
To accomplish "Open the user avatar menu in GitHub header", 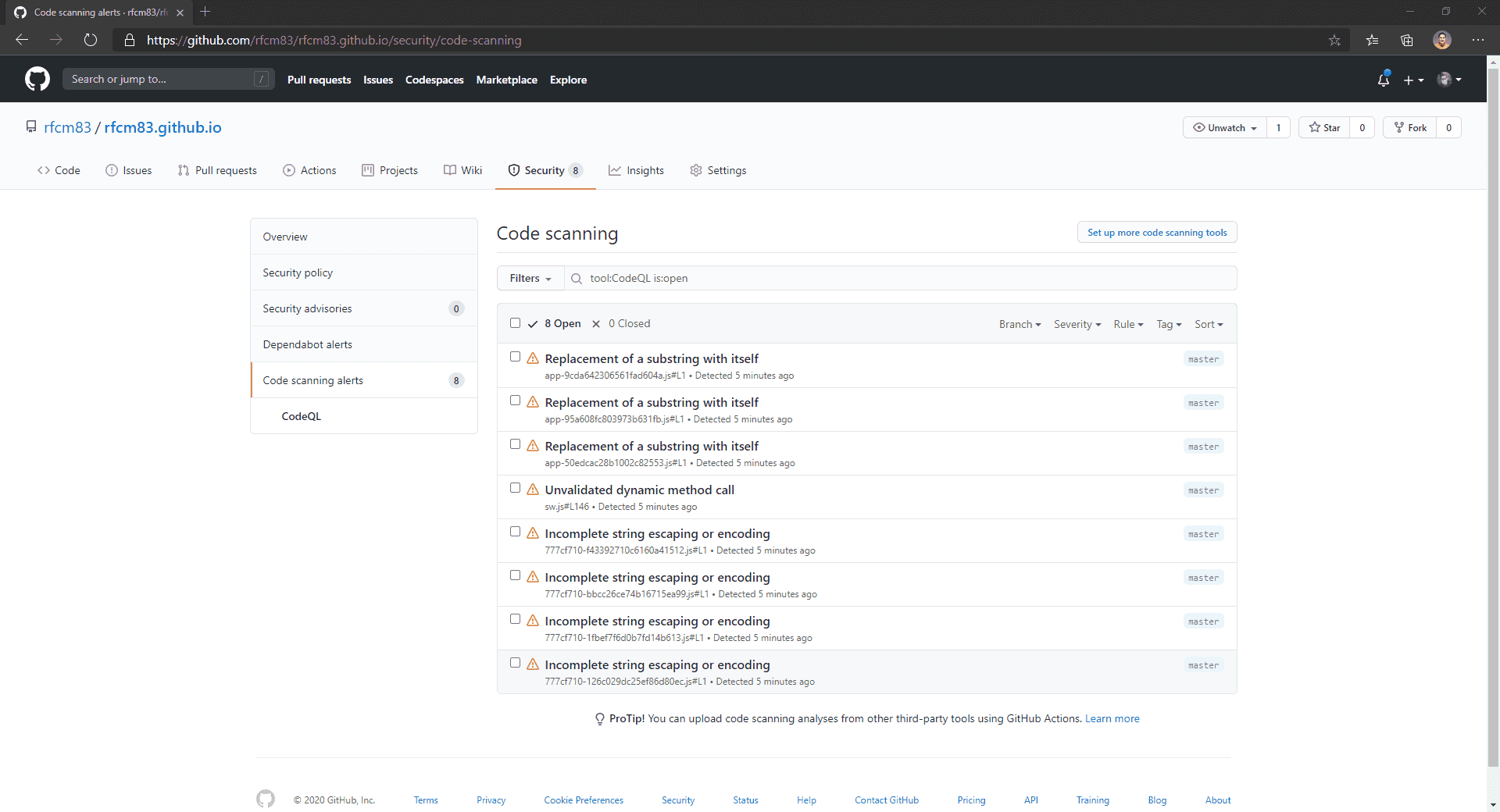I will coord(1449,79).
